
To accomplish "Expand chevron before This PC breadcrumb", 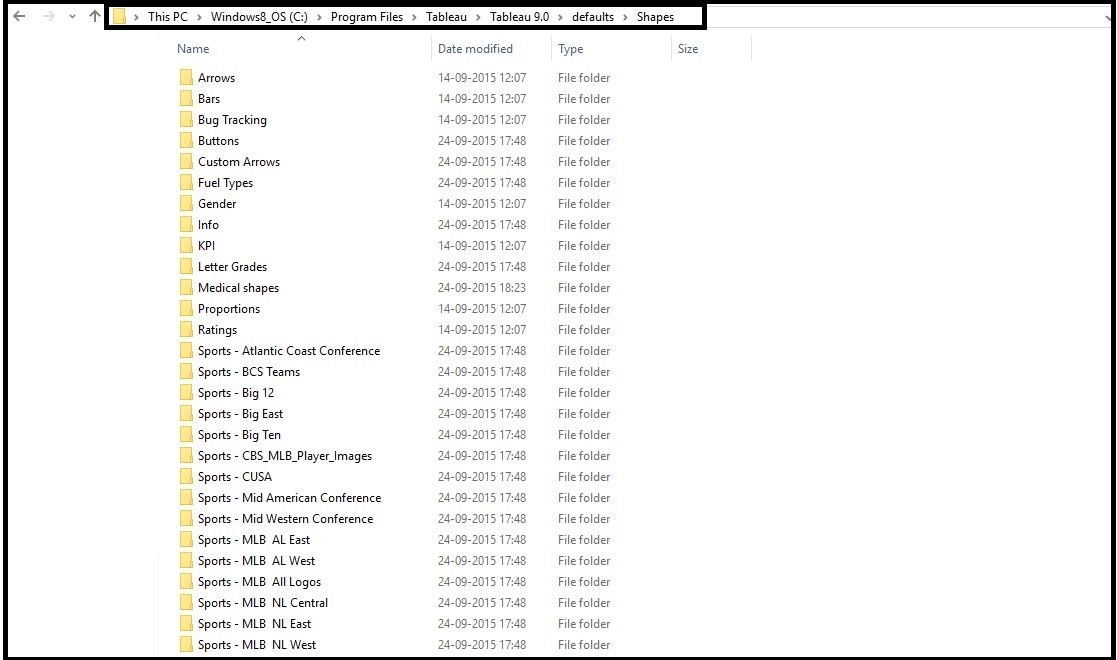I will coord(137,17).
